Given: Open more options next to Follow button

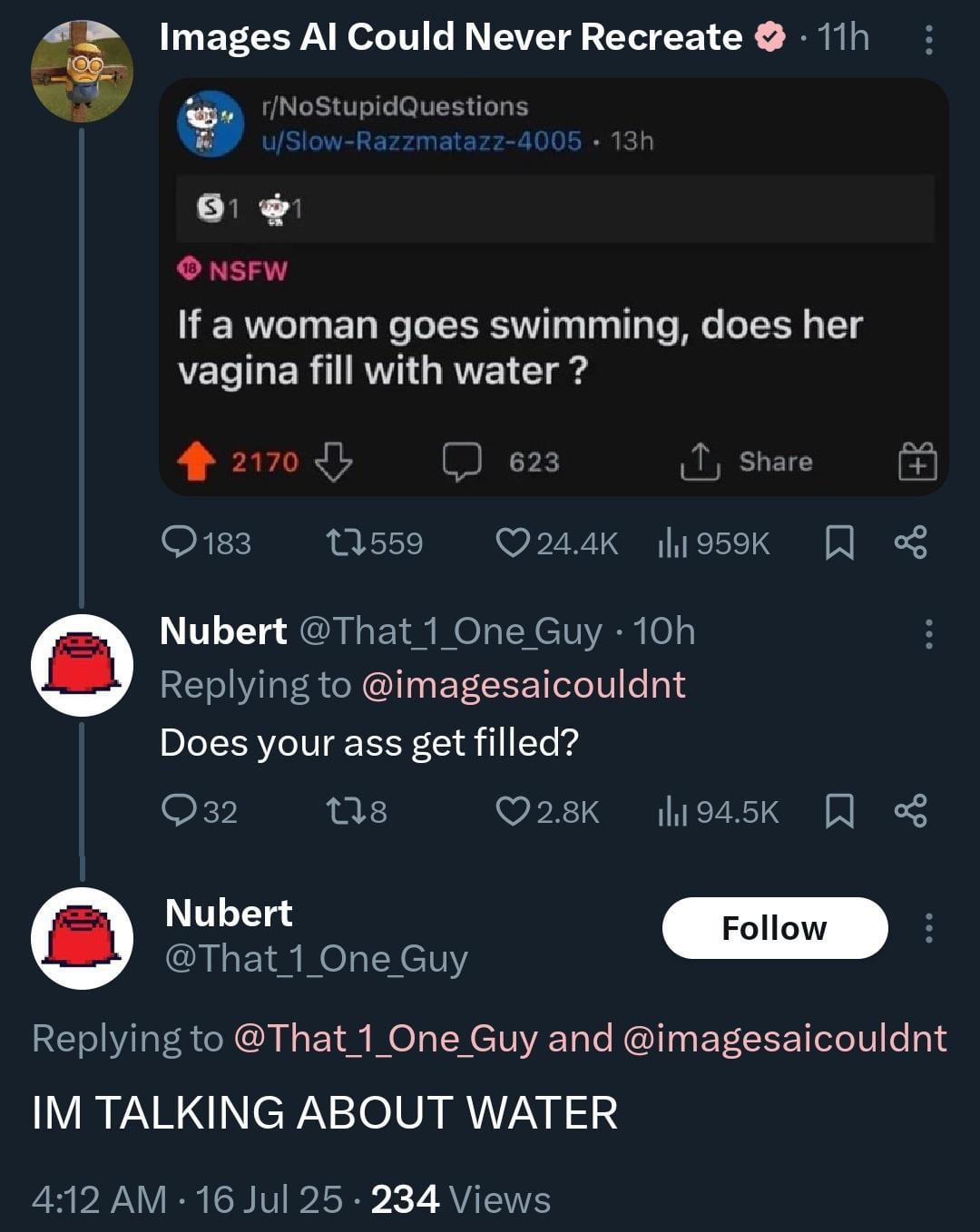Looking at the screenshot, I should coord(928,928).
